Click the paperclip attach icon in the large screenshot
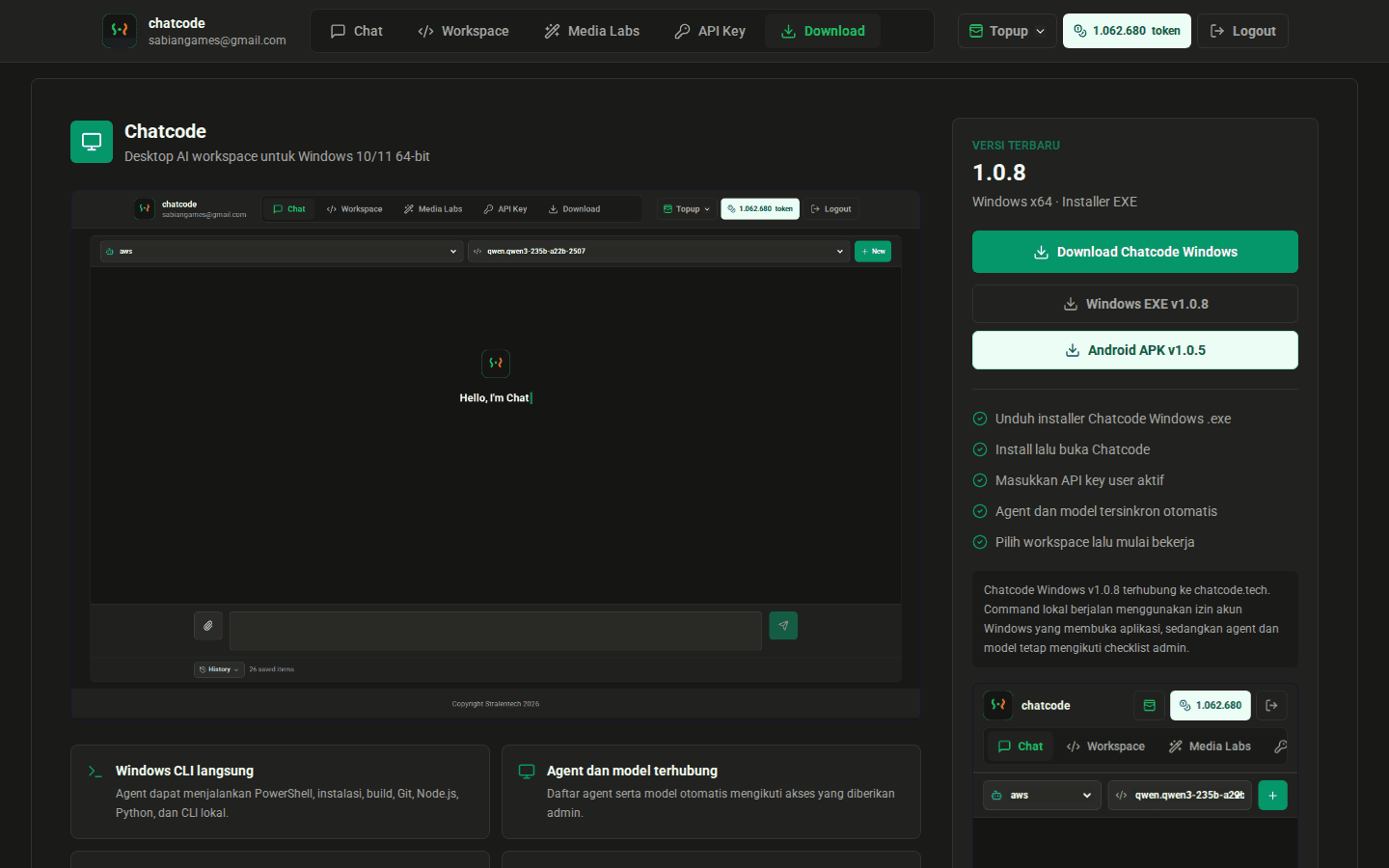This screenshot has width=1389, height=868. pyautogui.click(x=208, y=626)
